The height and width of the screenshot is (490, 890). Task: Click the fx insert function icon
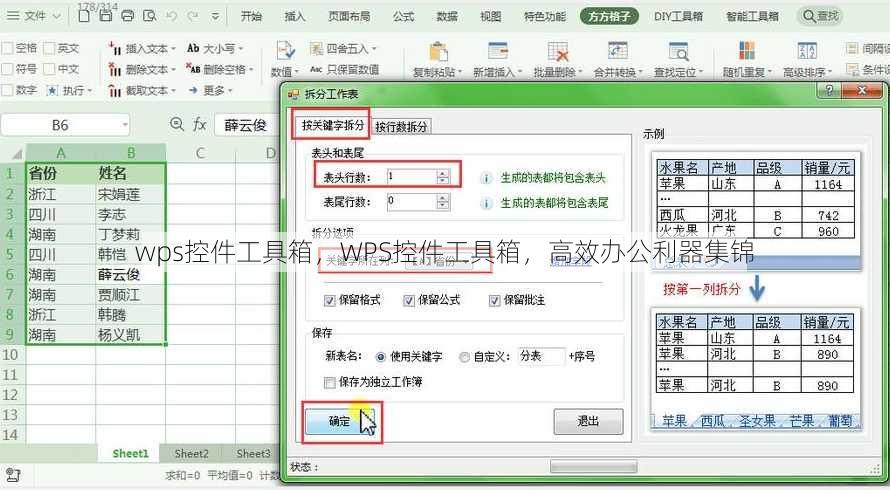pyautogui.click(x=199, y=124)
